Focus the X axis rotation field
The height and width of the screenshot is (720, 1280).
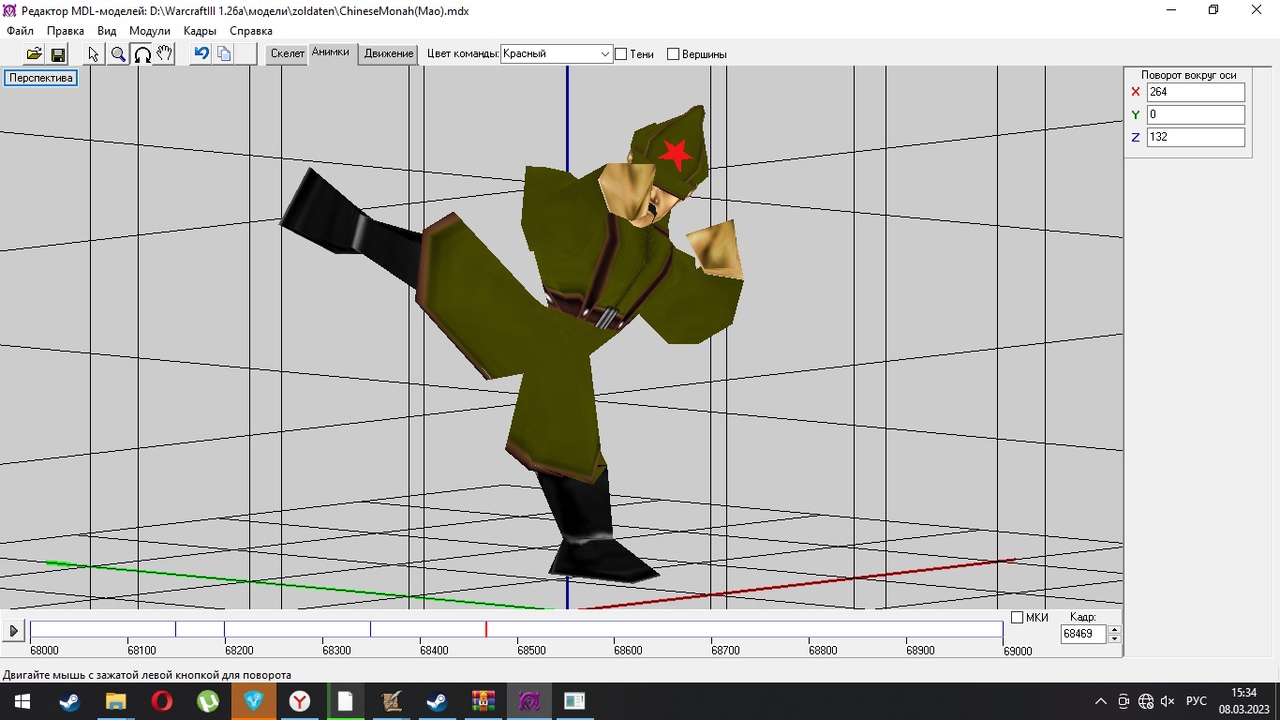pyautogui.click(x=1195, y=92)
